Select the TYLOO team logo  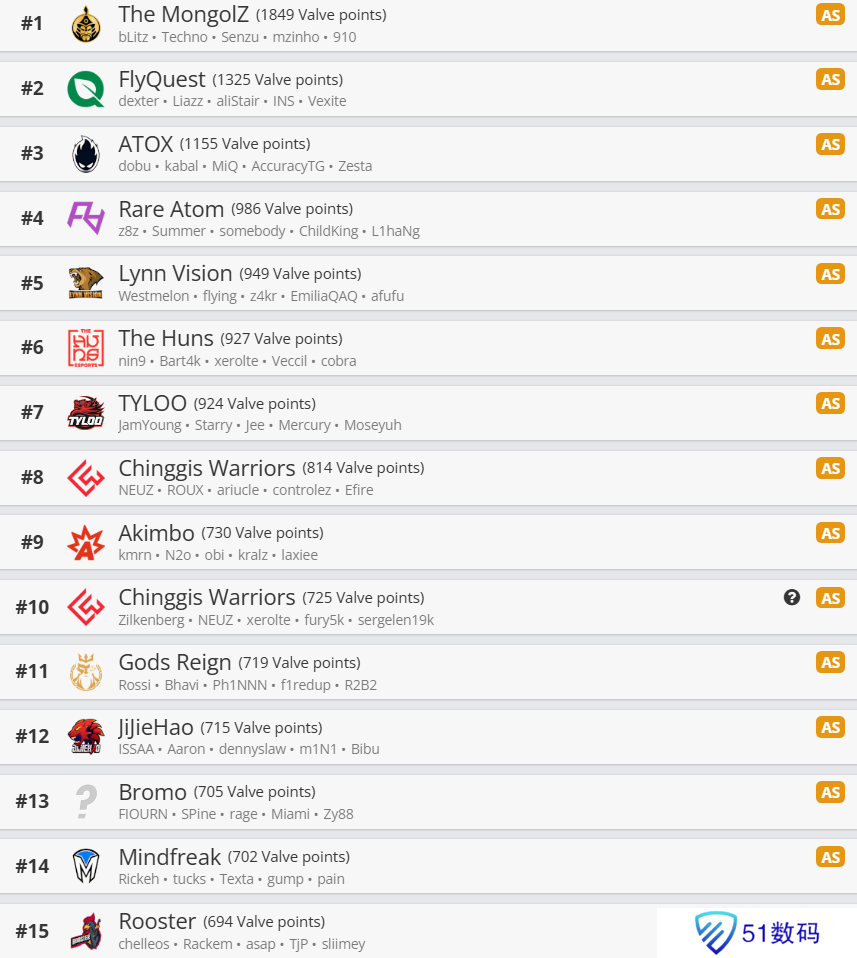tap(86, 413)
